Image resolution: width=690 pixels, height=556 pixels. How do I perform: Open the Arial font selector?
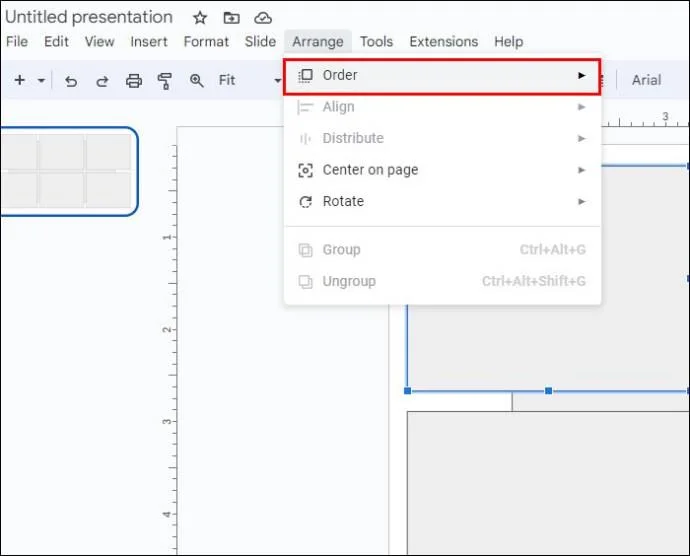pos(646,80)
